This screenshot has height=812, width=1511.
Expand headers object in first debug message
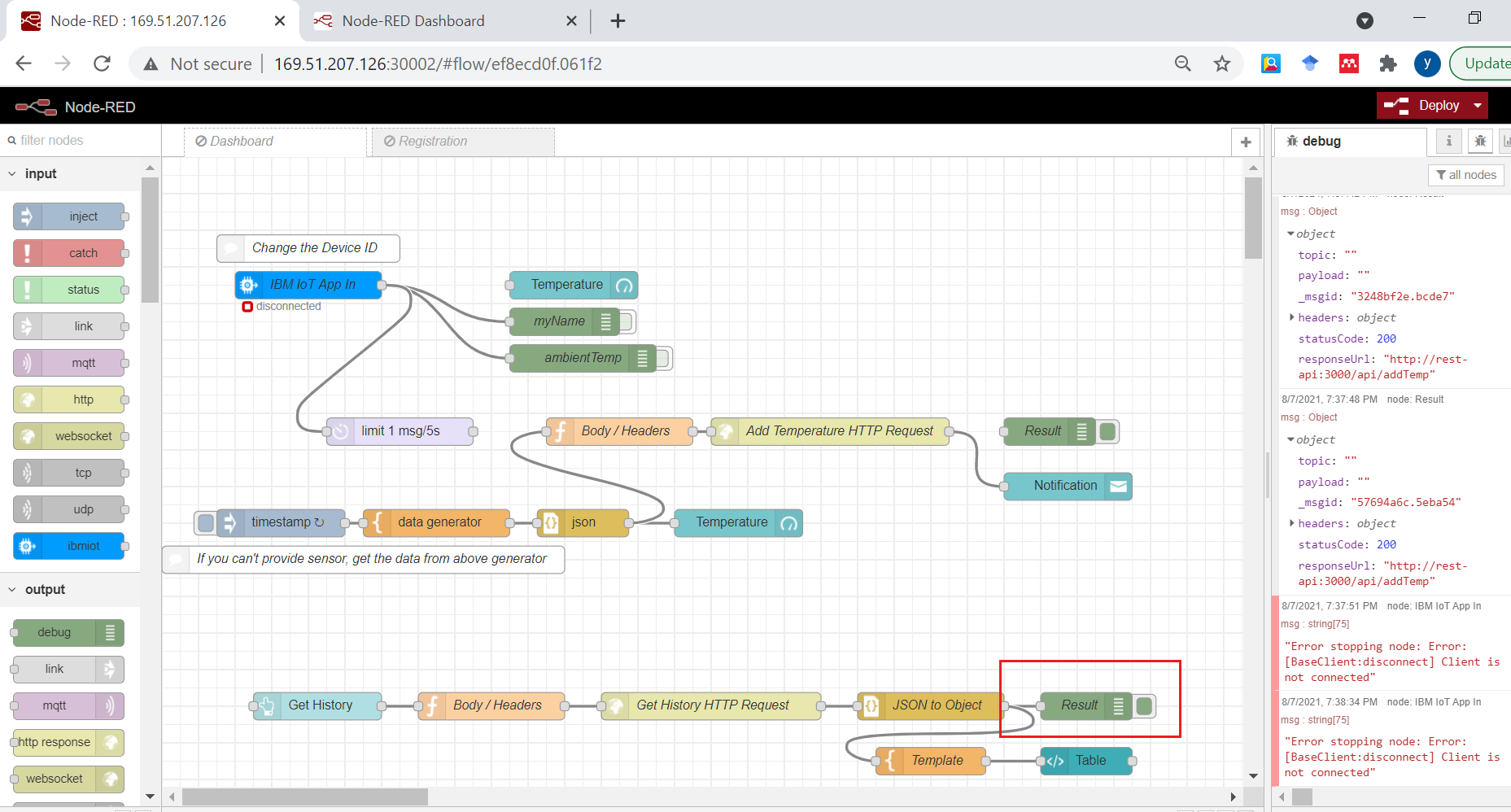tap(1291, 317)
